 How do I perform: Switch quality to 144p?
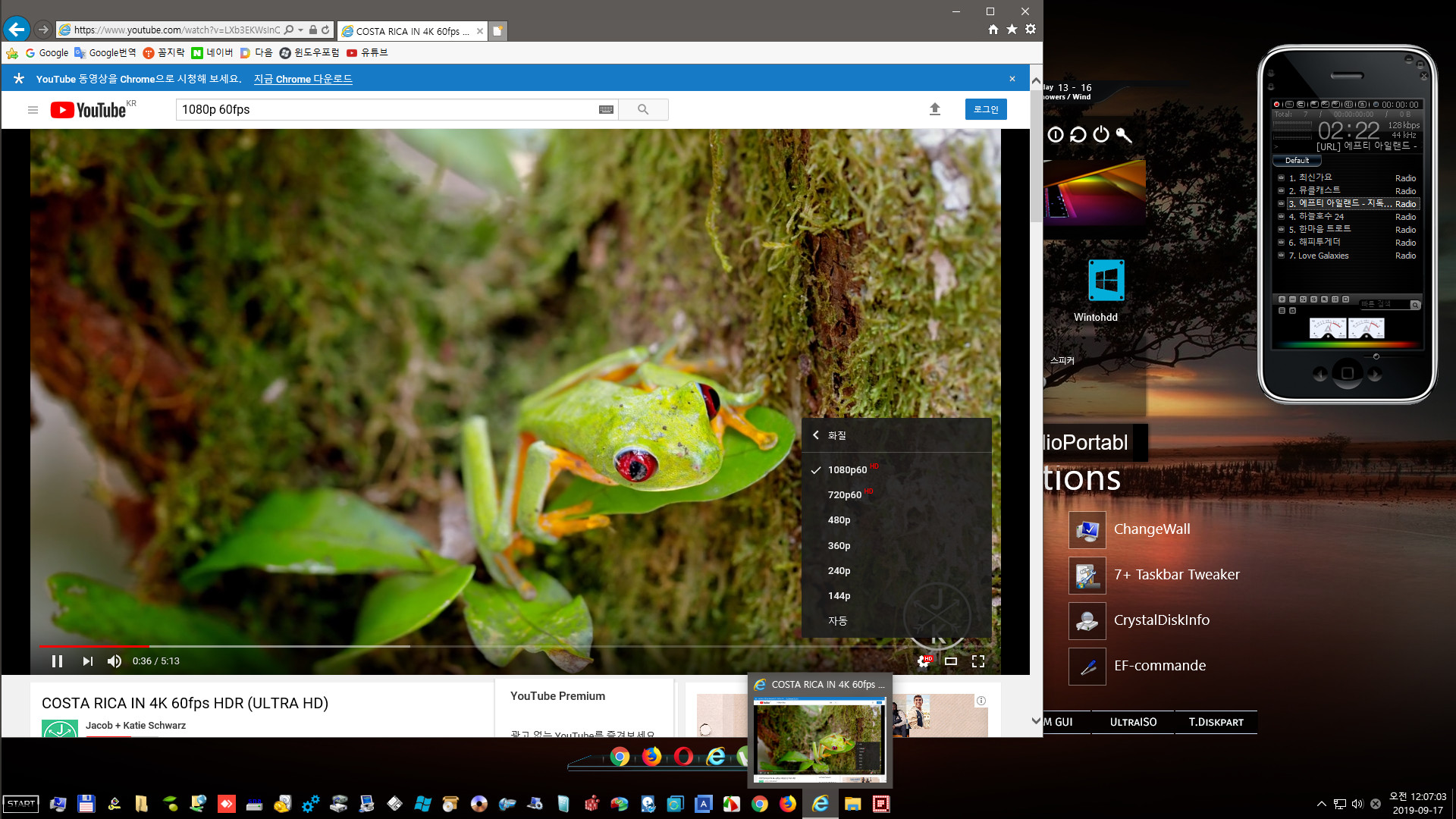pos(896,596)
